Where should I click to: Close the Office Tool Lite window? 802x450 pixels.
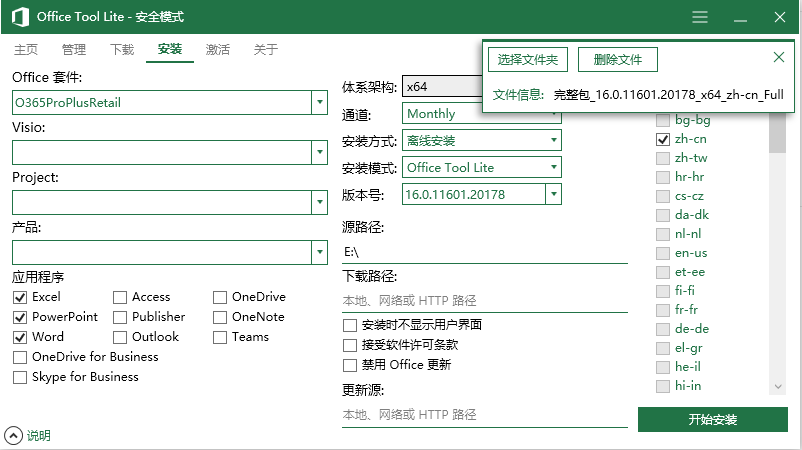tap(780, 17)
